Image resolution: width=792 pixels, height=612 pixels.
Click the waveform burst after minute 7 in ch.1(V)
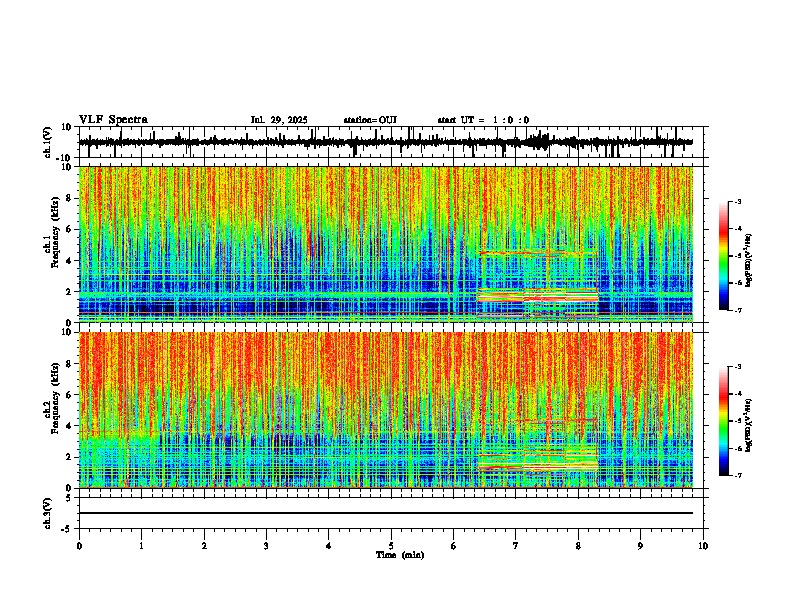(538, 140)
